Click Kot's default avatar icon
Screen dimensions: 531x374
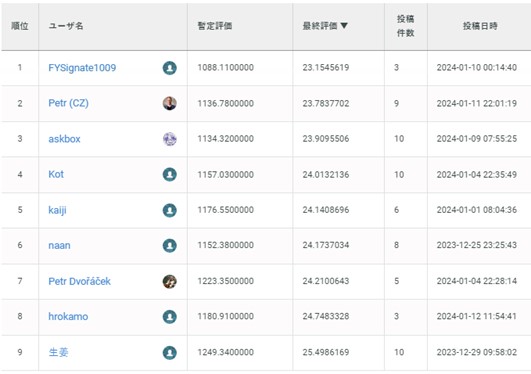170,174
